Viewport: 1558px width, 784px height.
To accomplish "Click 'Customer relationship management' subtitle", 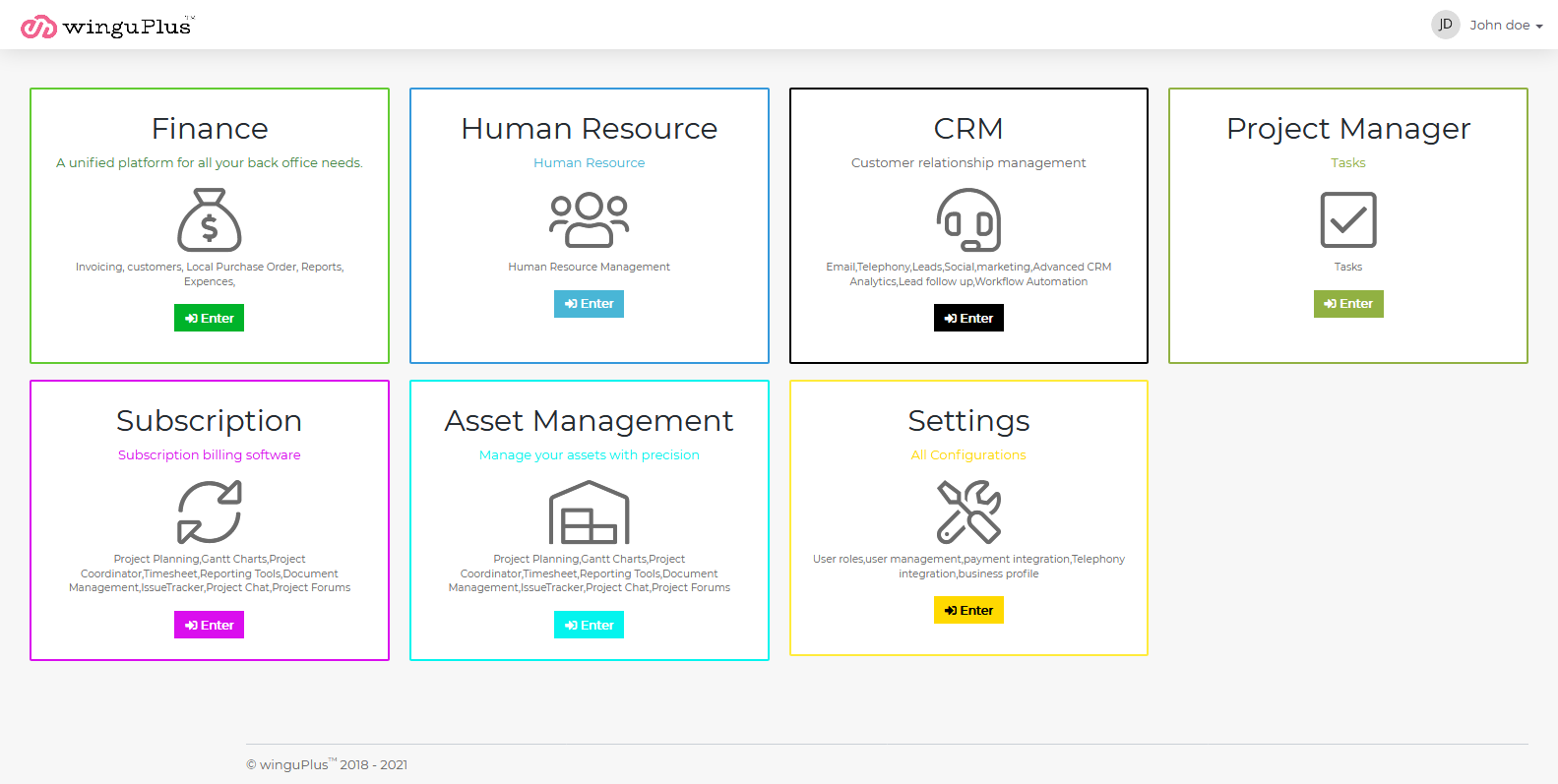I will (968, 162).
